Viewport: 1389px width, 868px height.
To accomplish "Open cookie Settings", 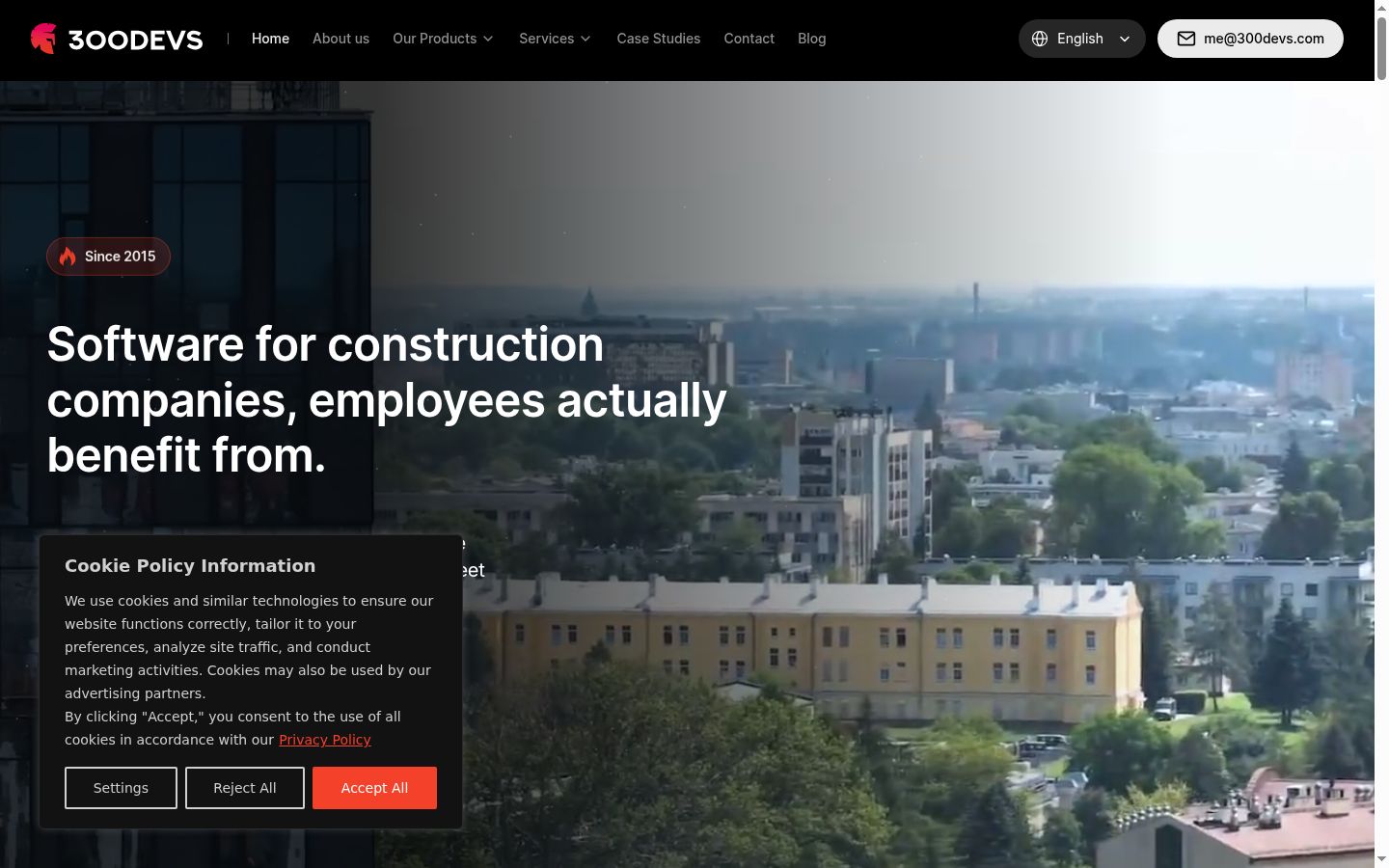I will (x=121, y=788).
